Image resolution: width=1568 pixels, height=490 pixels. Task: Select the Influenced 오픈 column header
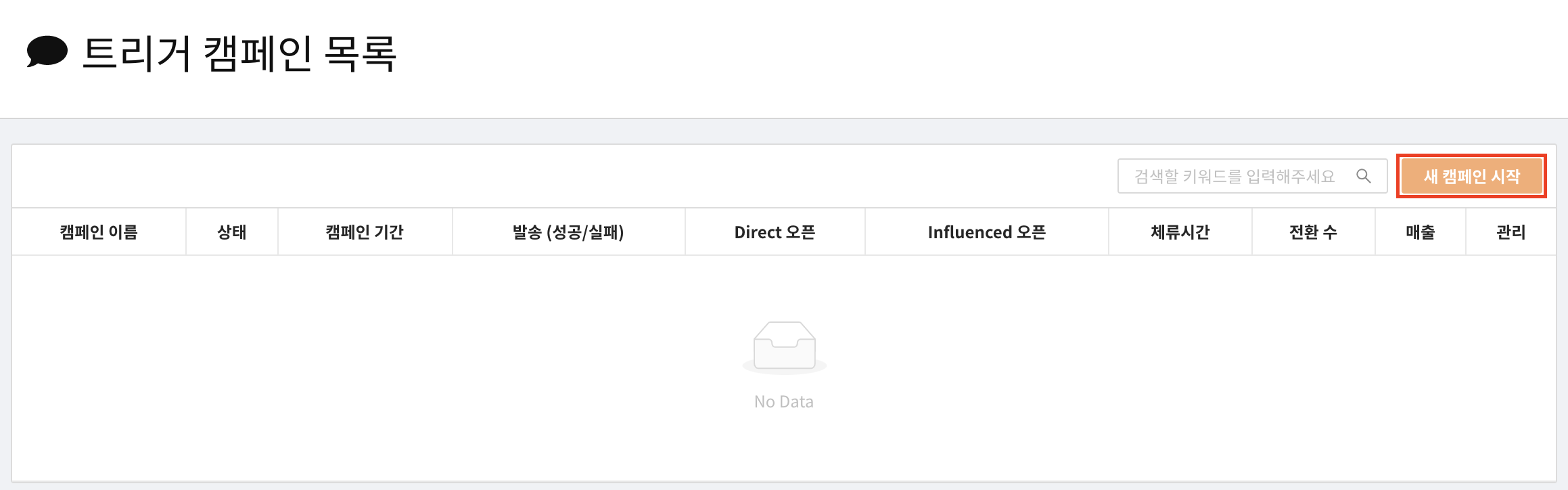987,232
